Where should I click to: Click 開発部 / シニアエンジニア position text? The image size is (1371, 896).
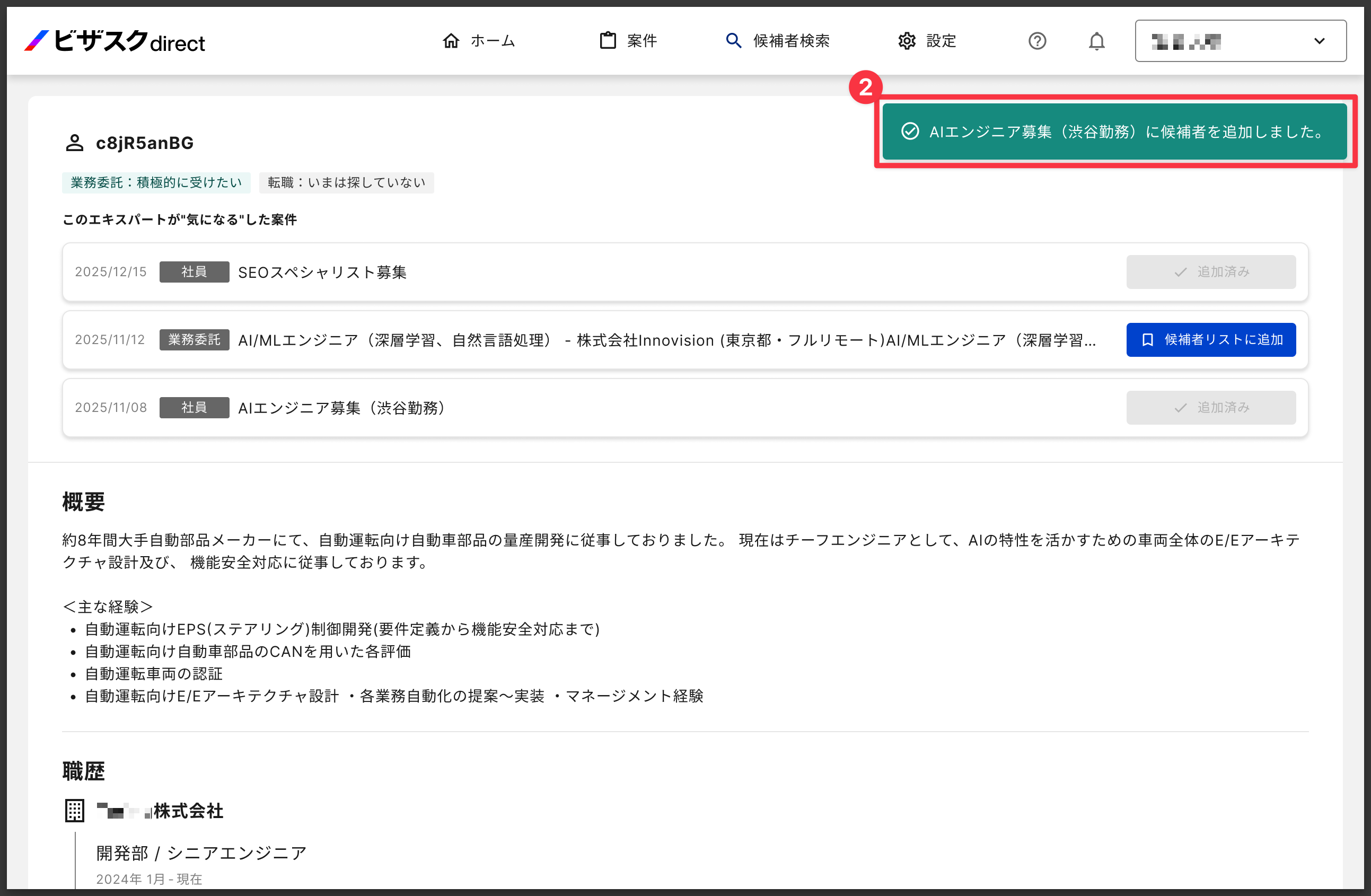(201, 854)
